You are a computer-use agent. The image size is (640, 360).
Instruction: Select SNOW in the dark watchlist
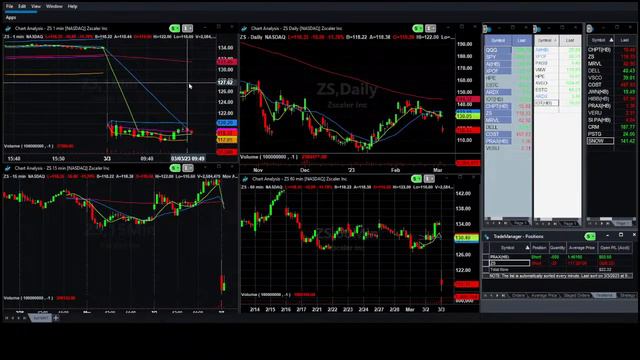[x=600, y=141]
